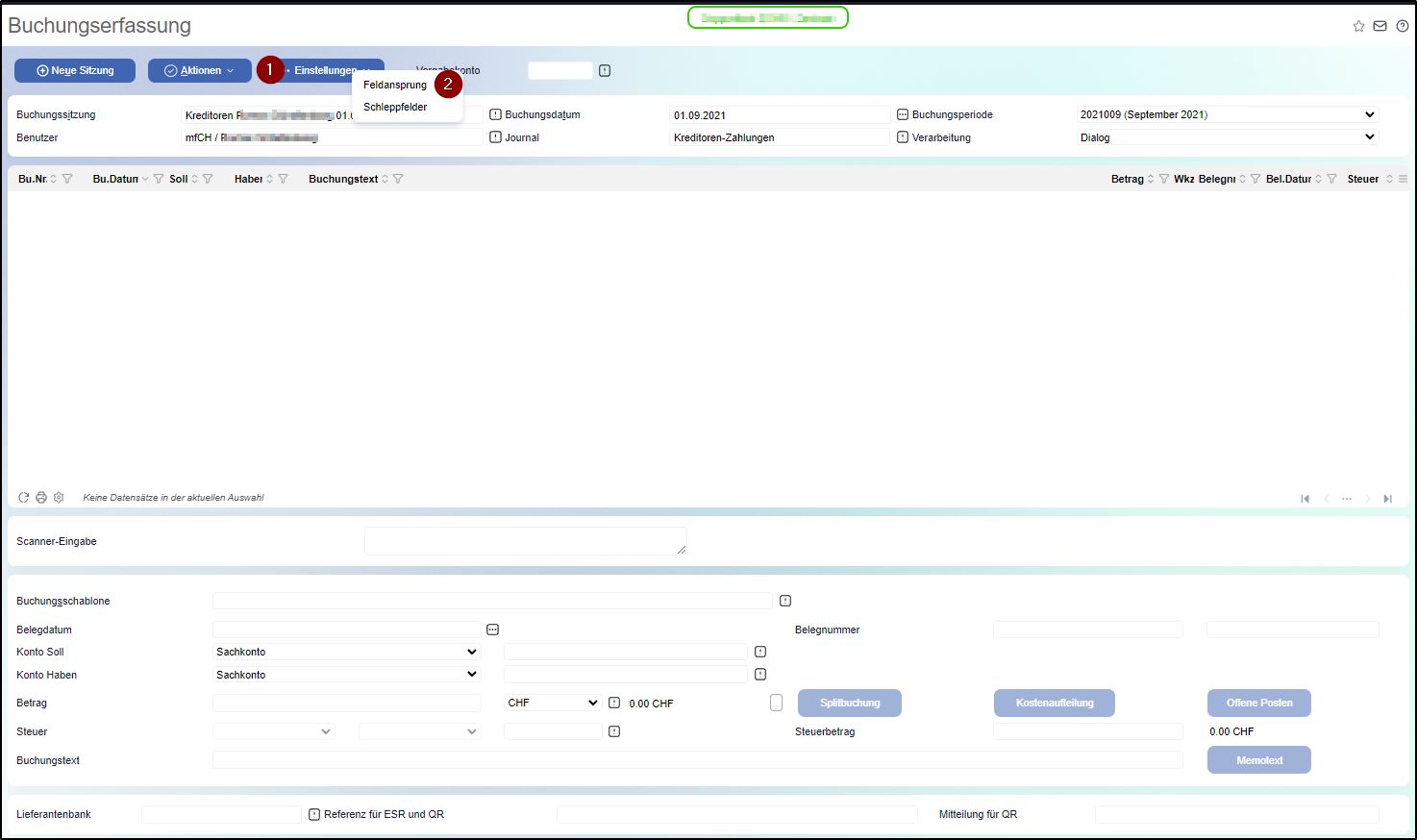Click the refresh icon below the table

24,498
